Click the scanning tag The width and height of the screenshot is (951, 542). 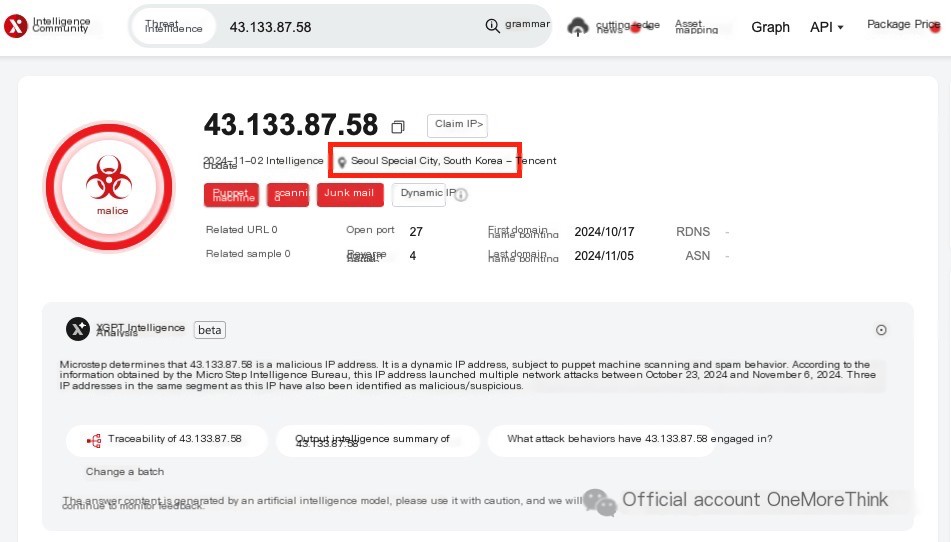[288, 195]
